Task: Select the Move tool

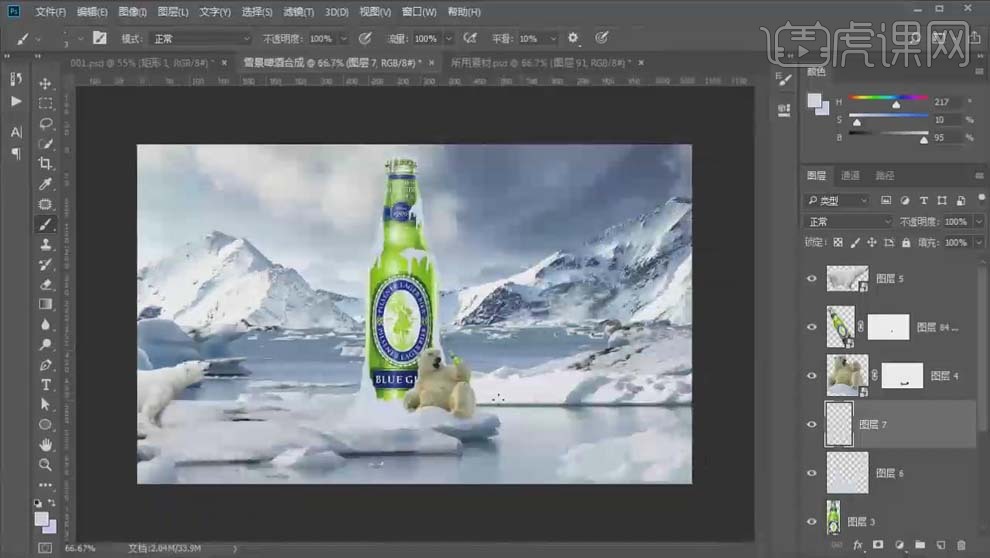Action: (46, 83)
